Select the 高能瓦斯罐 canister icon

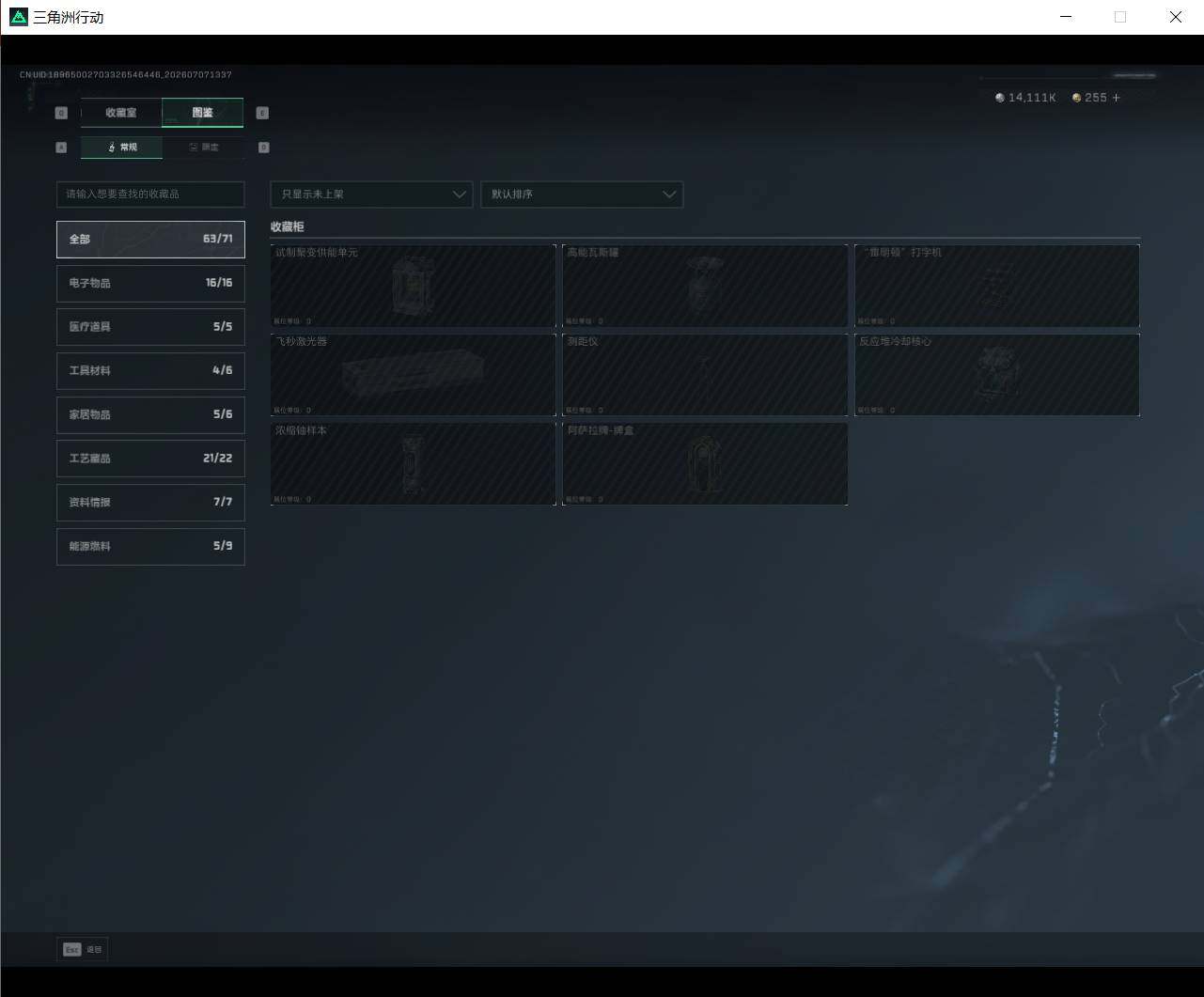703,285
